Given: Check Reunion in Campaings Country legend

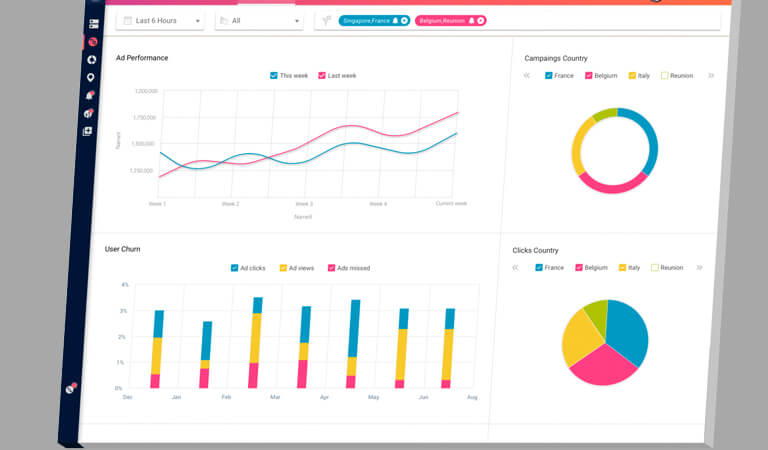Looking at the screenshot, I should (664, 75).
